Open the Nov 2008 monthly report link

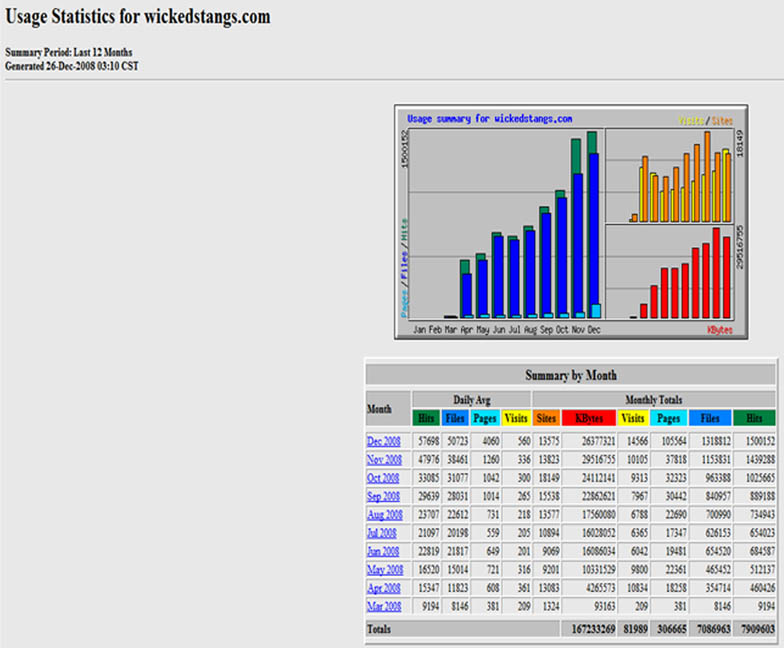pos(384,460)
